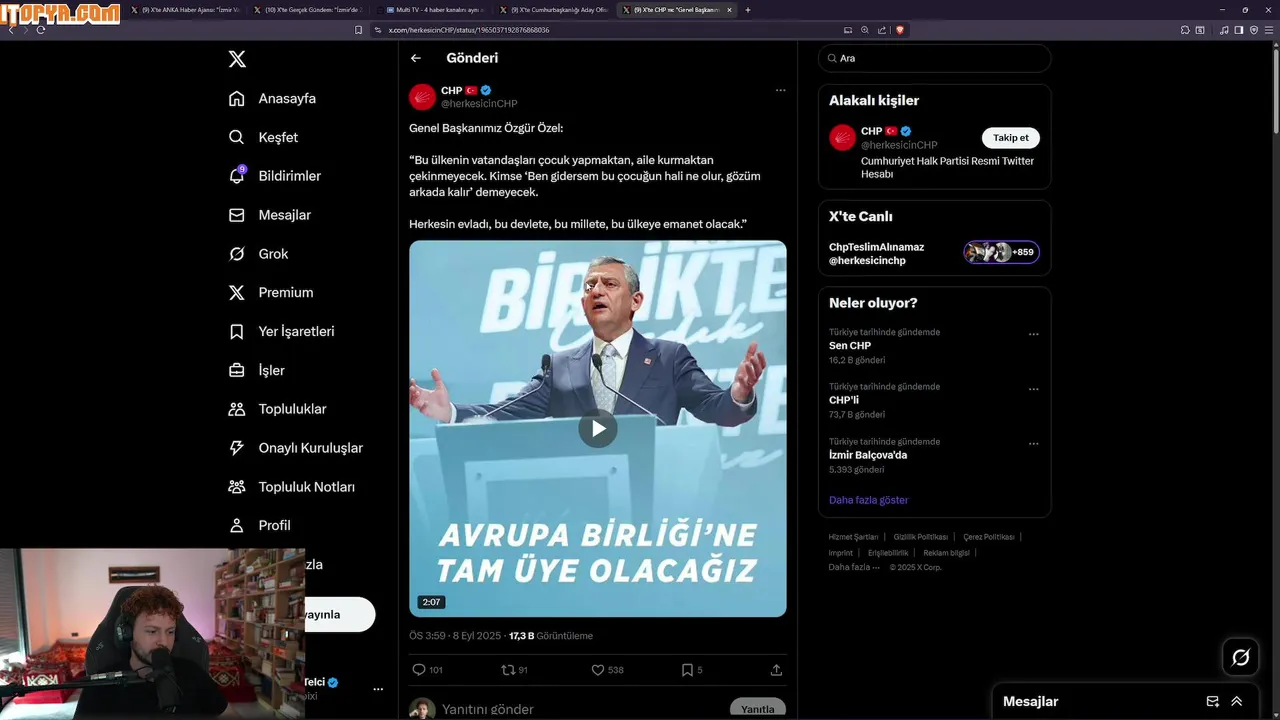Click the Ara search box
Viewport: 1280px width, 720px height.
935,58
